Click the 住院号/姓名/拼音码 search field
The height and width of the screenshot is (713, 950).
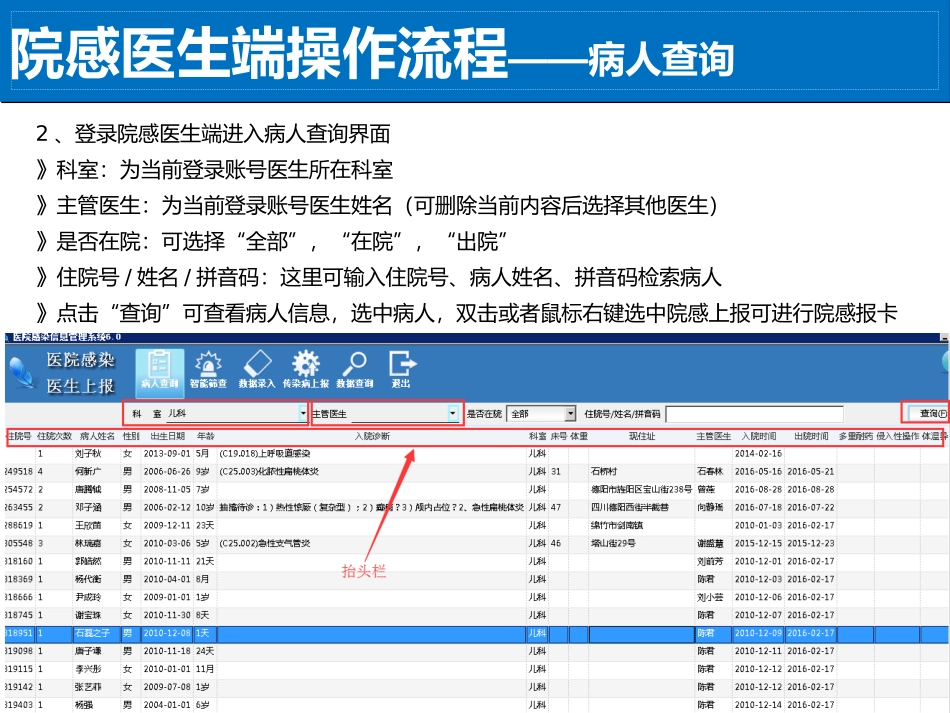[x=754, y=414]
